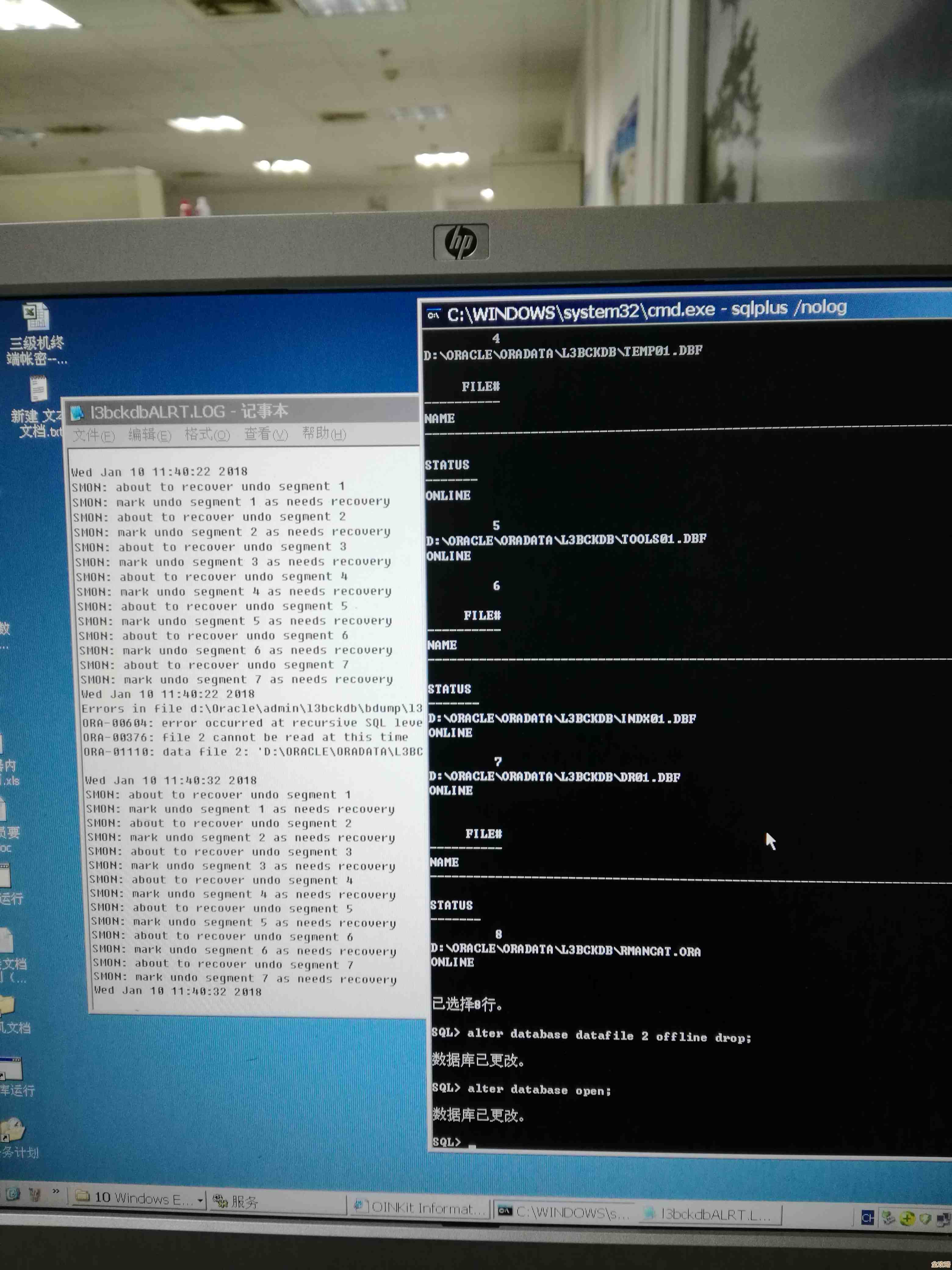Image resolution: width=952 pixels, height=1270 pixels.
Task: Open the 帮助(H) menu in Notepad
Action: [324, 434]
